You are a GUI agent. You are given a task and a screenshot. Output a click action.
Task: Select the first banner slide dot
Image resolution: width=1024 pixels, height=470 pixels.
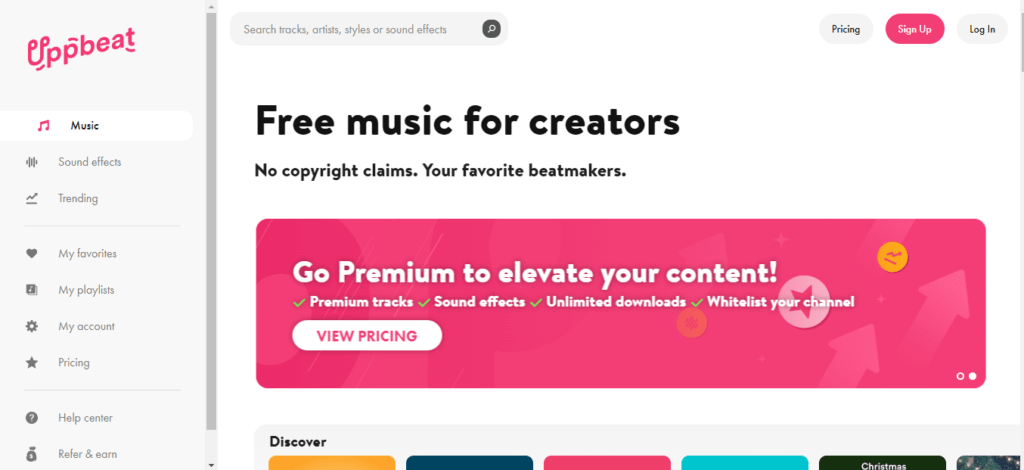click(960, 376)
